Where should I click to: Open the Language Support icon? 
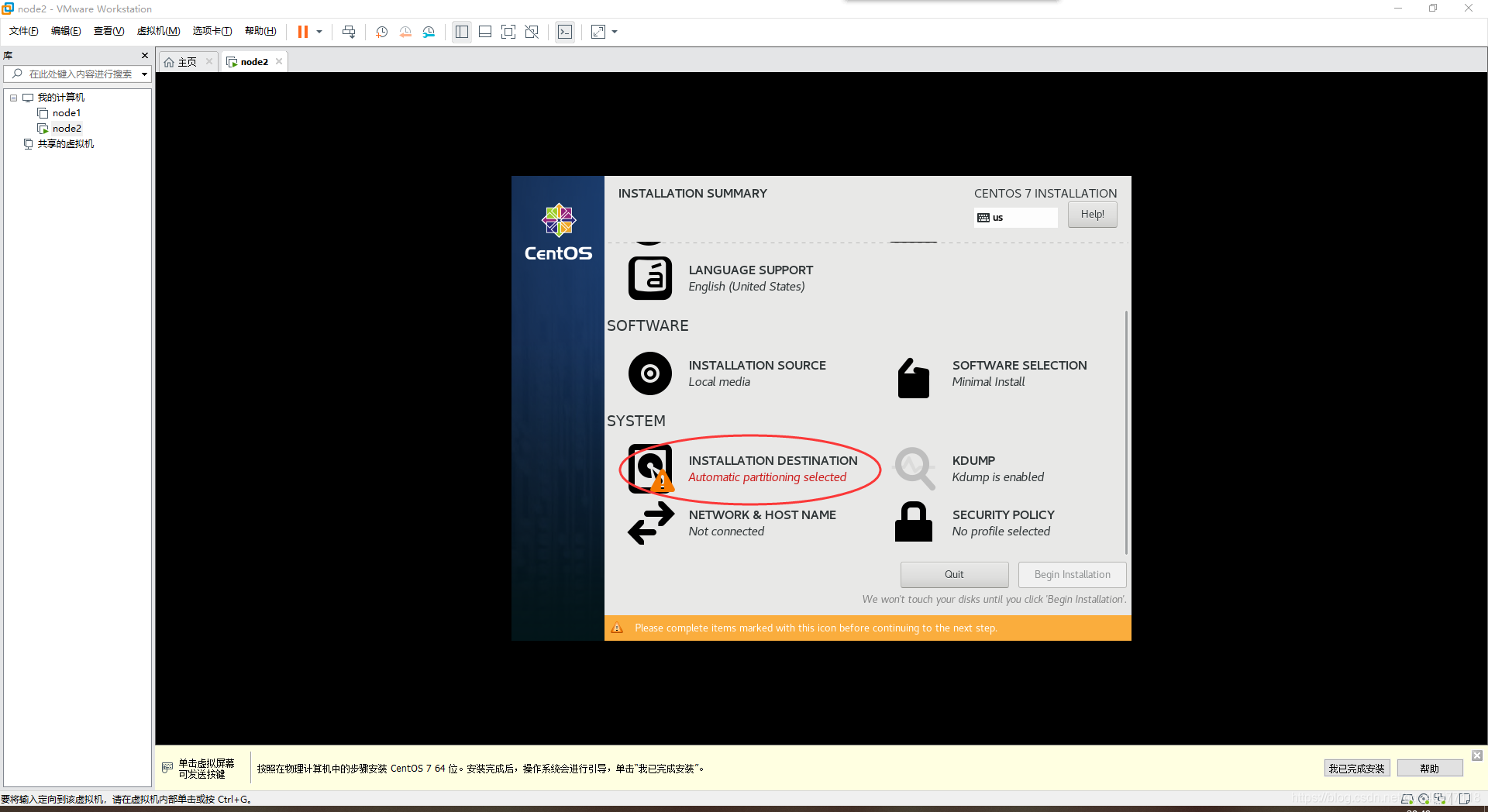[x=650, y=278]
